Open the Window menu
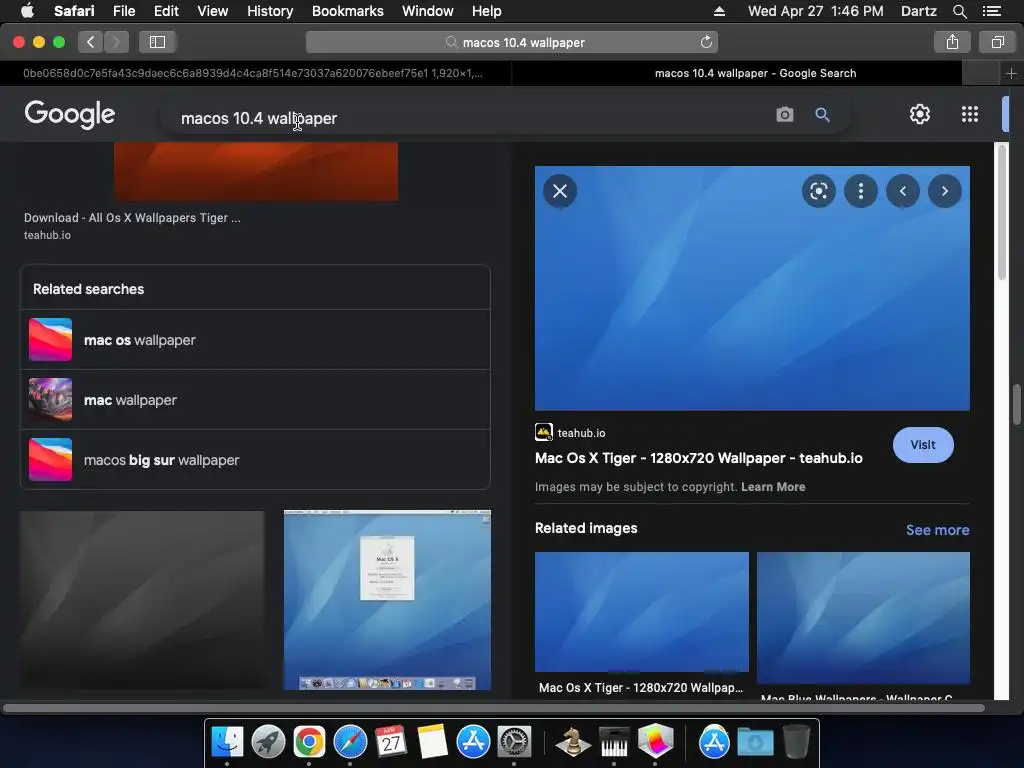Image resolution: width=1024 pixels, height=768 pixels. click(x=427, y=11)
